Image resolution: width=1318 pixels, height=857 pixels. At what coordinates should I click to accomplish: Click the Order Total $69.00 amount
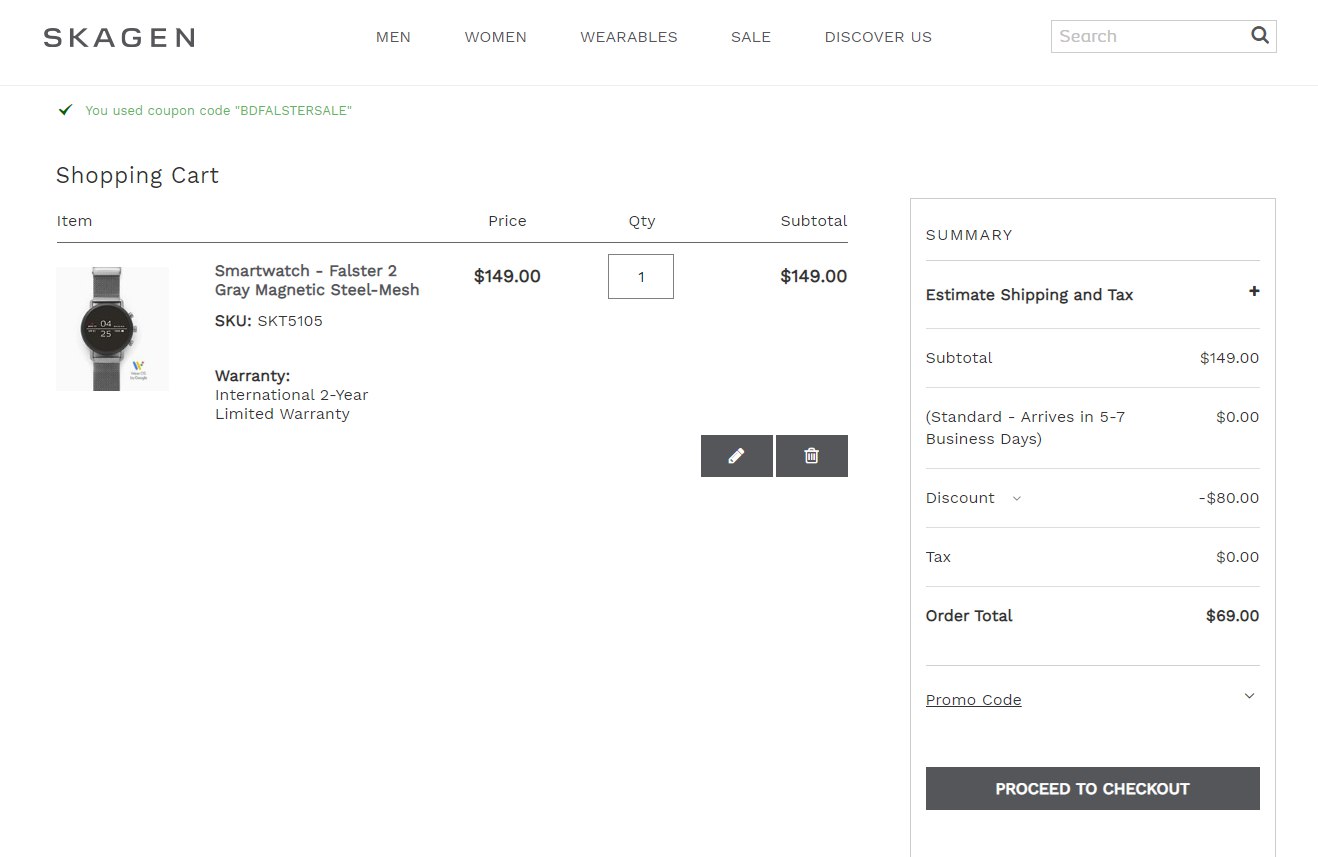pyautogui.click(x=1232, y=616)
